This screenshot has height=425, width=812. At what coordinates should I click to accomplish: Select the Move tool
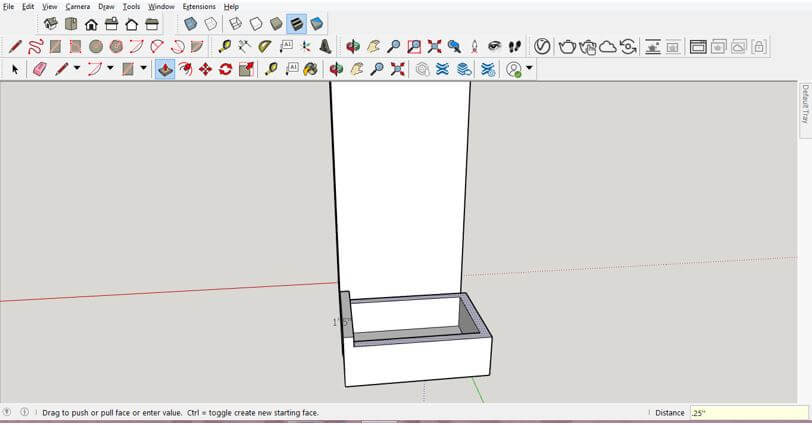(205, 69)
